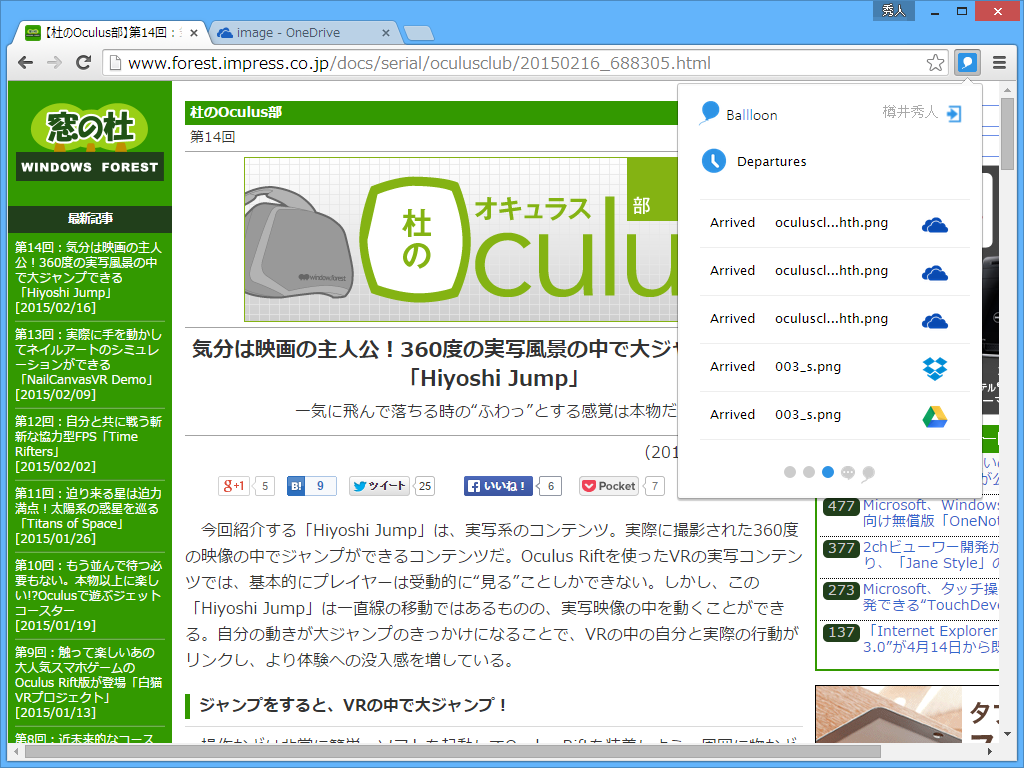Click the Twitter tweet button
Viewport: 1024px width, 768px height.
379,486
